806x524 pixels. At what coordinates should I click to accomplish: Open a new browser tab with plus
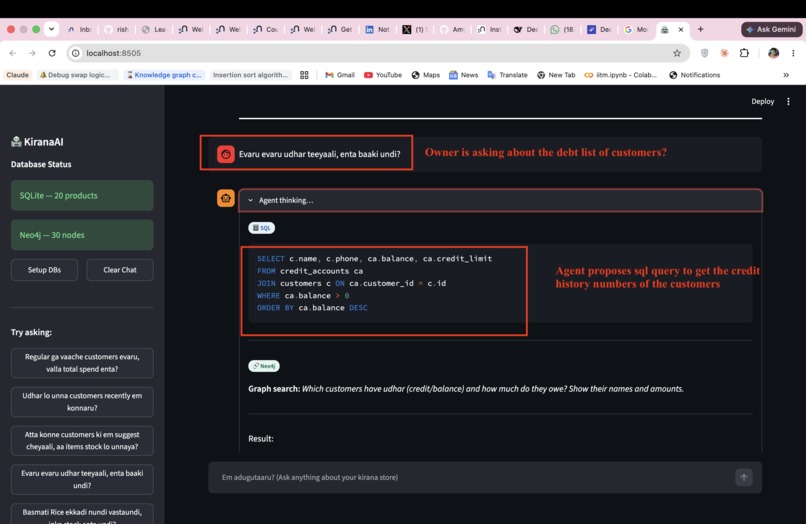click(700, 29)
